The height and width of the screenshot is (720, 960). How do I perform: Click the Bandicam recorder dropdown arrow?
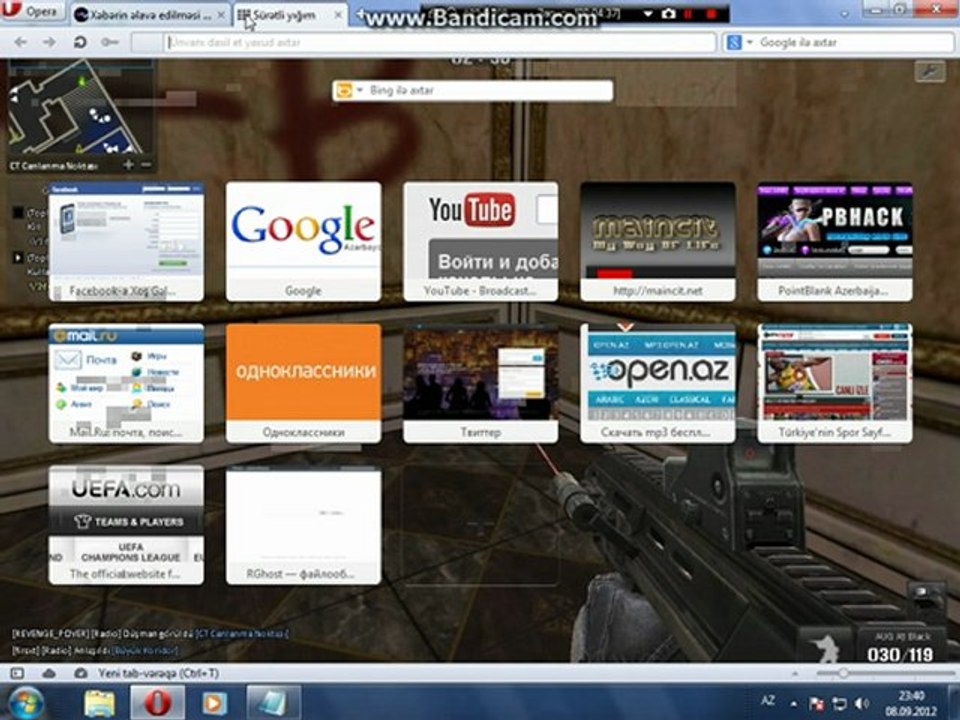[649, 13]
